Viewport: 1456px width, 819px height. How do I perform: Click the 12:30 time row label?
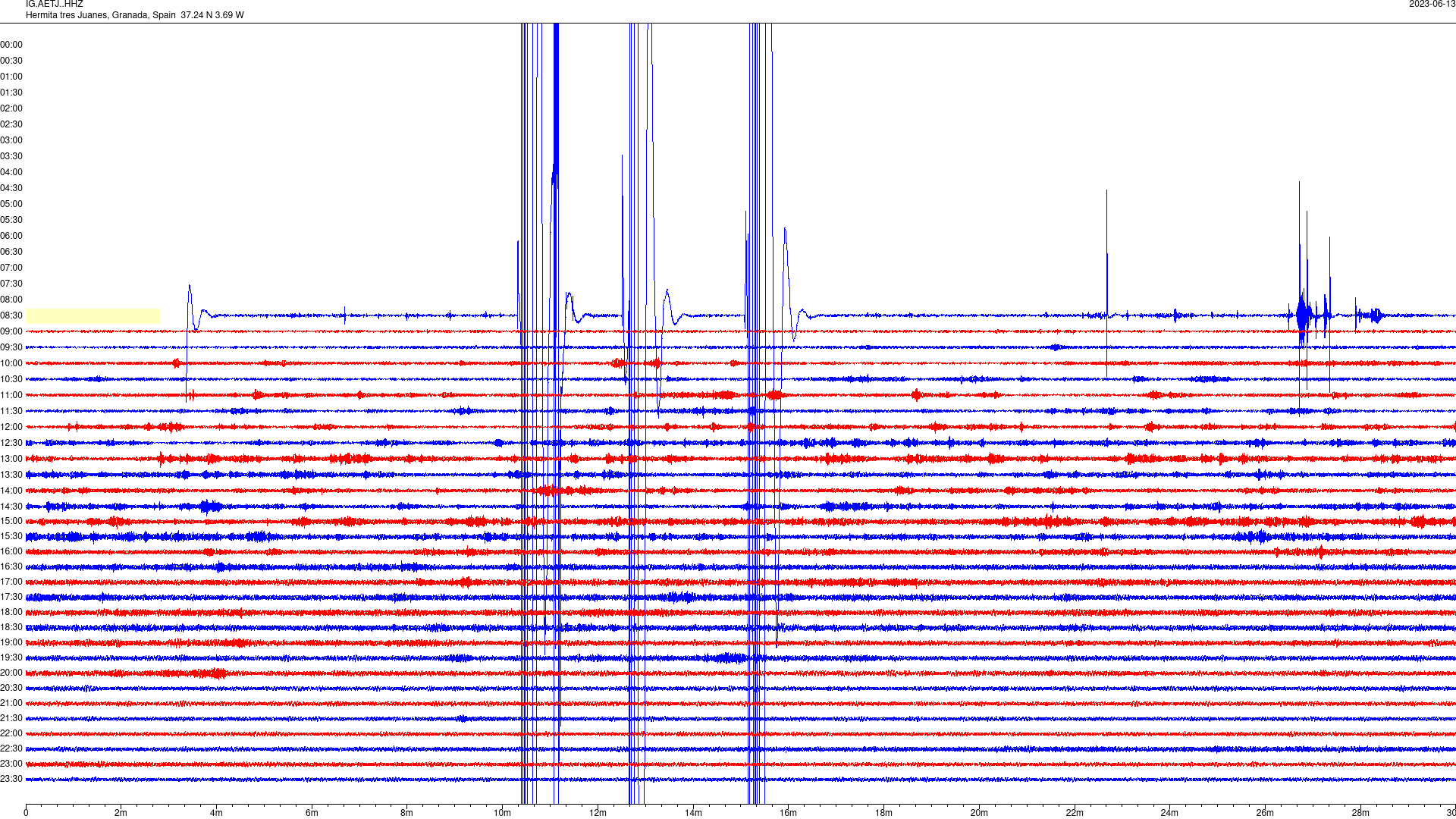tap(11, 443)
